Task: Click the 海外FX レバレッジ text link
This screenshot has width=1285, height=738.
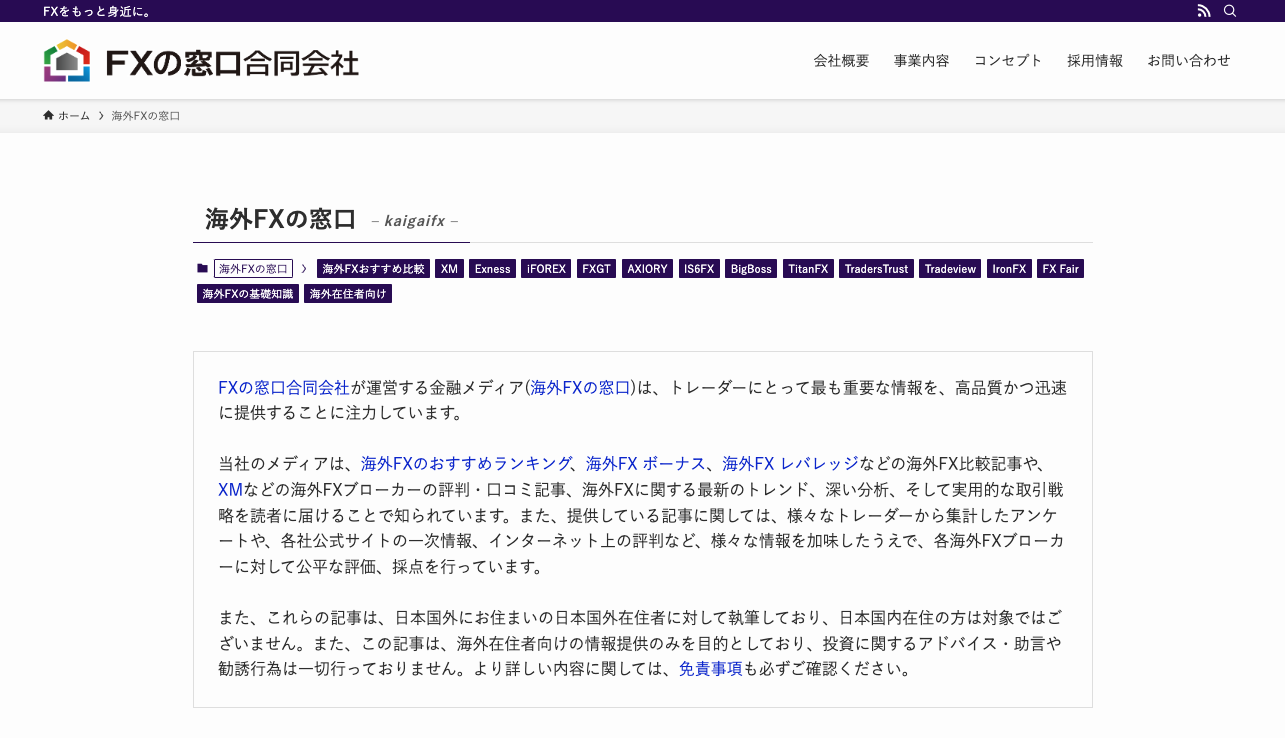Action: (790, 464)
